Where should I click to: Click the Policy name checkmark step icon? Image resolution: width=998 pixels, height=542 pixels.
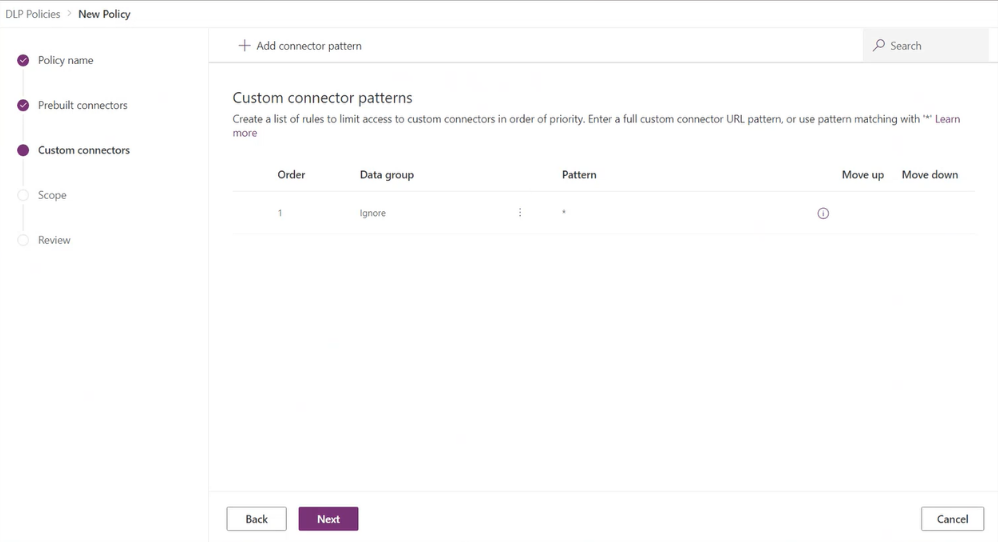click(23, 60)
